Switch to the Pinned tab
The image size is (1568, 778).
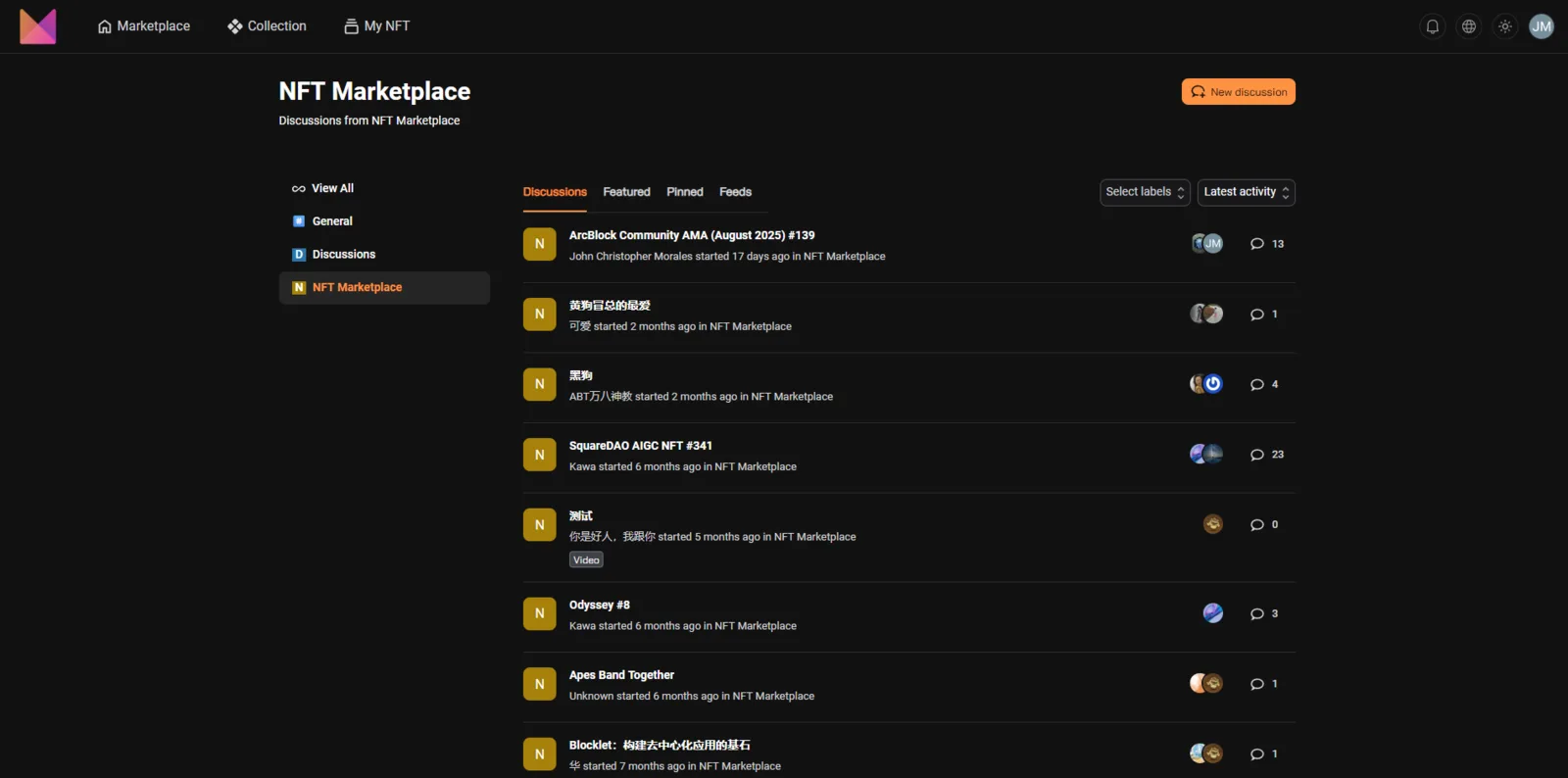(x=685, y=192)
